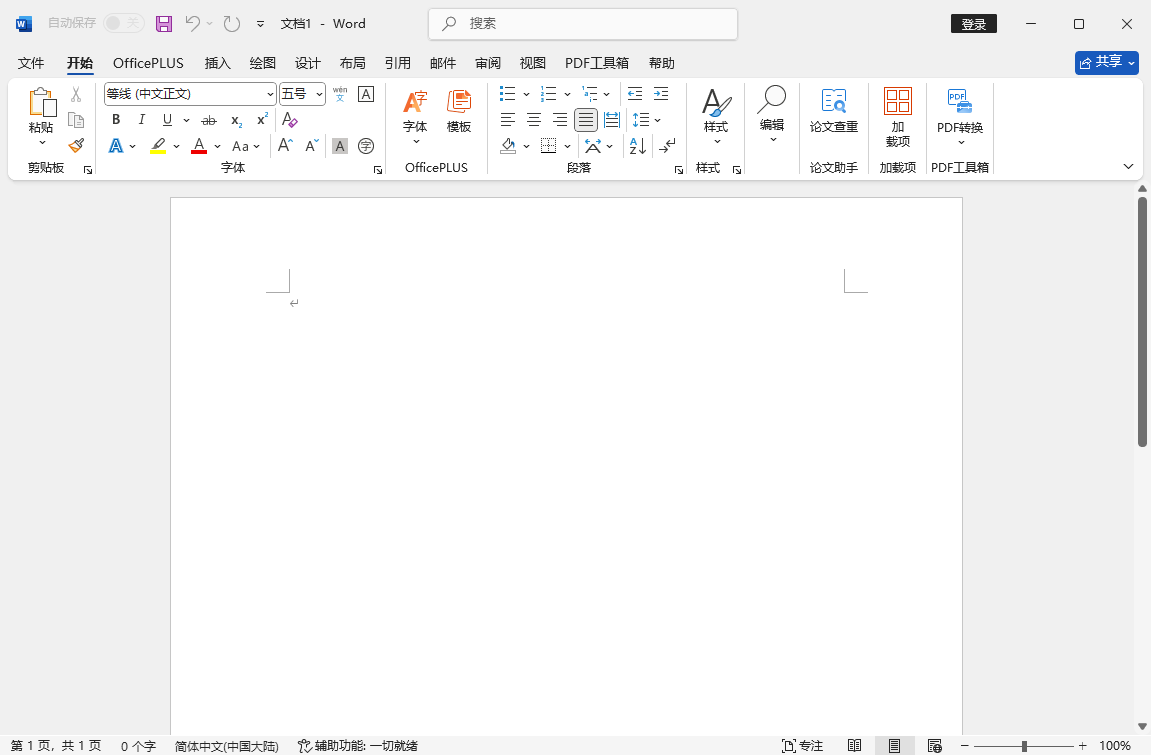Toggle the show/hide paragraph marks icon
The height and width of the screenshot is (755, 1151).
pos(667,146)
